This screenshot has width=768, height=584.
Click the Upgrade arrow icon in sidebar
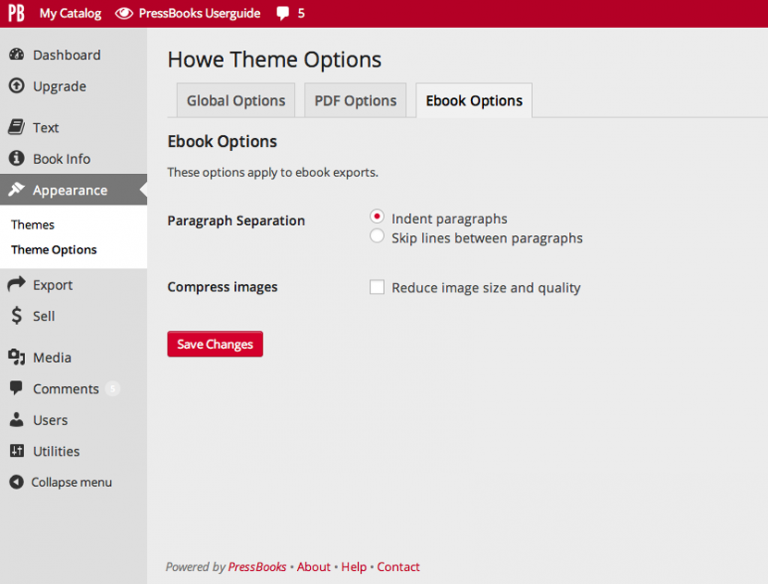[16, 86]
